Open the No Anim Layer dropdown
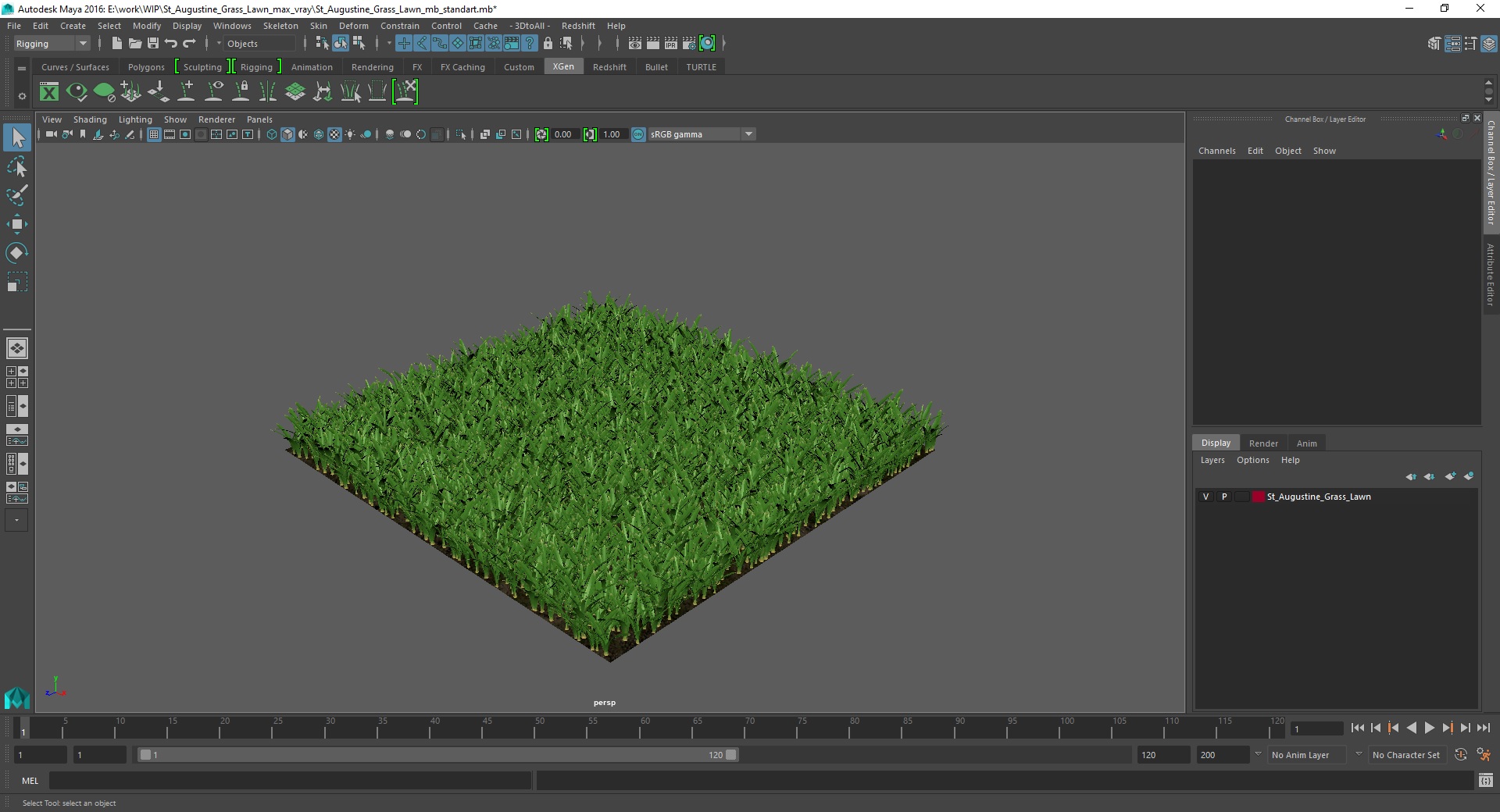The width and height of the screenshot is (1500, 812). [x=1306, y=755]
